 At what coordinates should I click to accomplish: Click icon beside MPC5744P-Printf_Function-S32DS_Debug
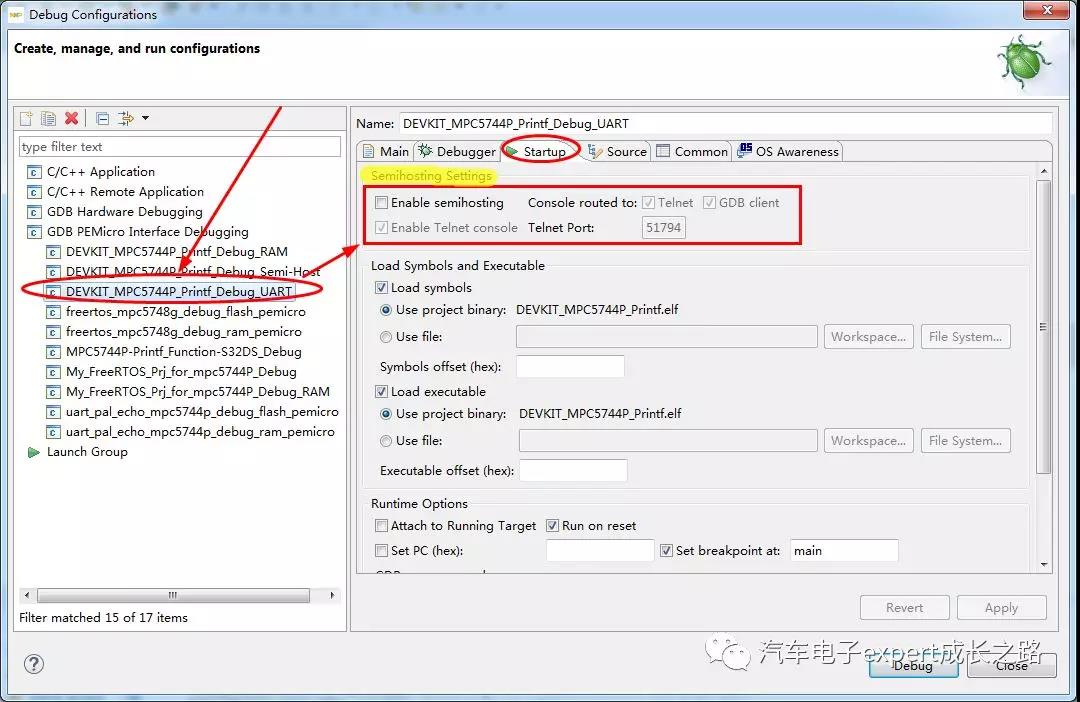[53, 352]
